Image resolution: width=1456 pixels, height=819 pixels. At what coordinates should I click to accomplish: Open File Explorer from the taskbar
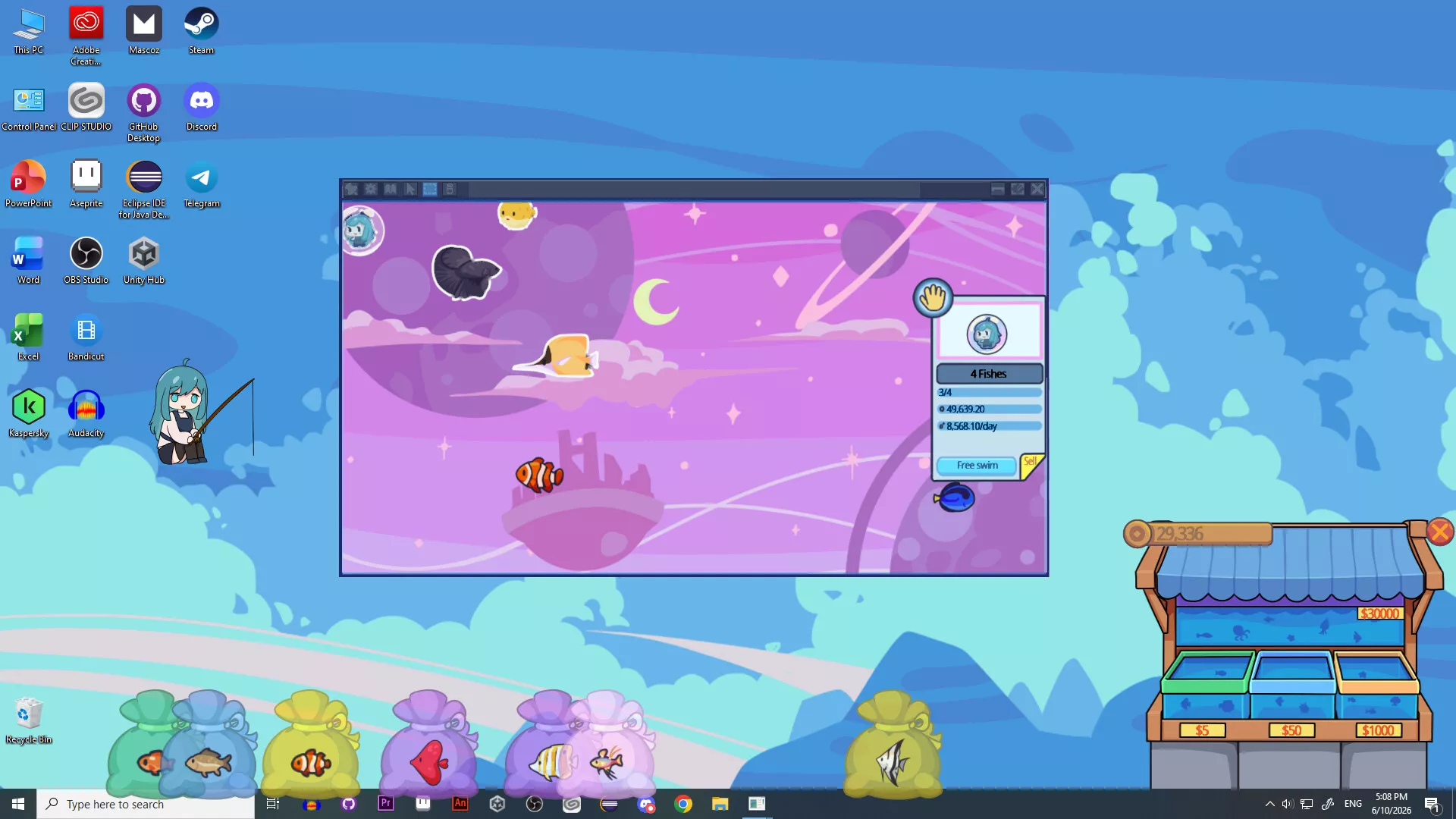coord(720,804)
